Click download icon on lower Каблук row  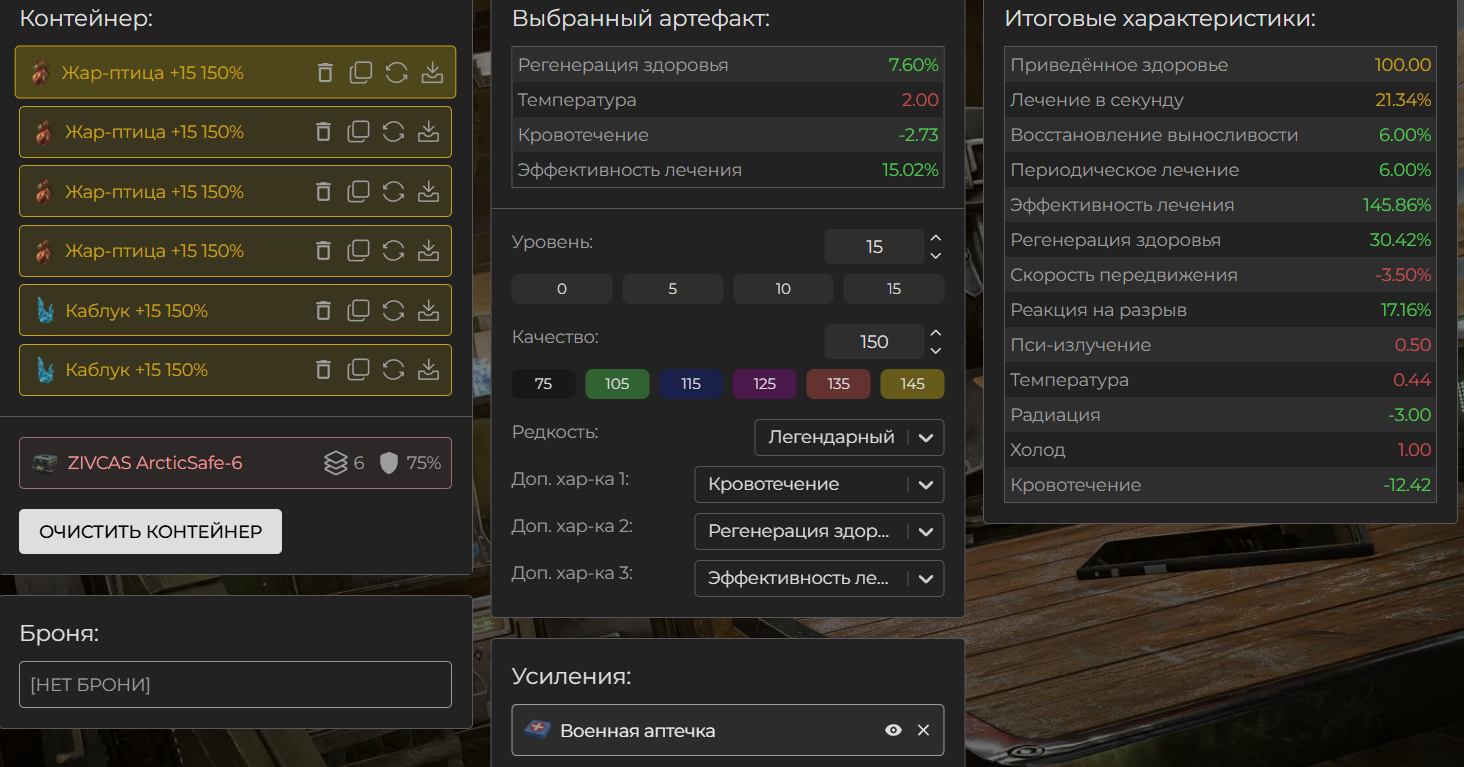click(428, 369)
